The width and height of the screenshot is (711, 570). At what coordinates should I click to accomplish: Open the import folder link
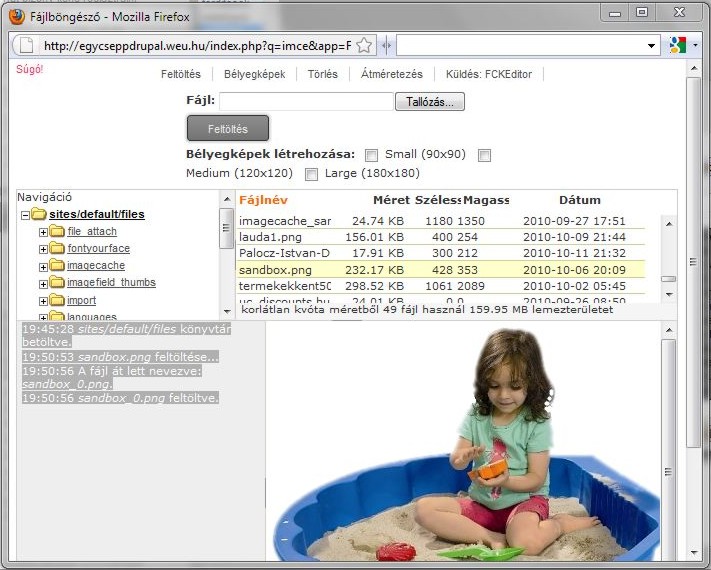[82, 300]
